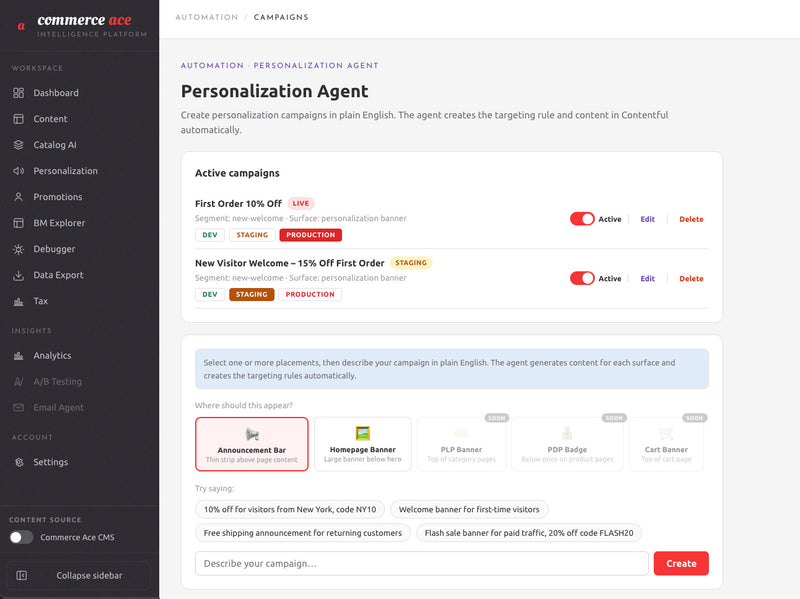Click Automation in the top breadcrumb
This screenshot has width=800, height=599.
207,17
